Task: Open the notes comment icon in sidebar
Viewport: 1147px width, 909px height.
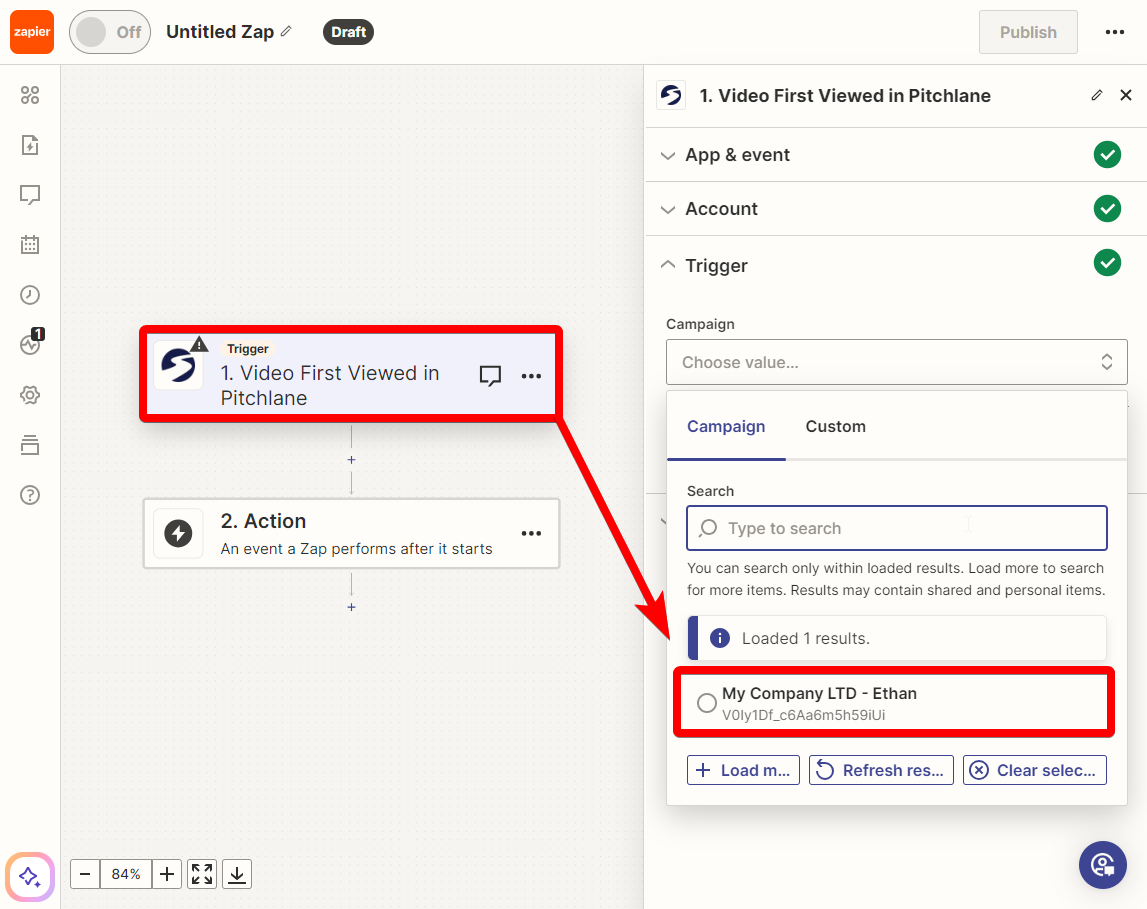Action: point(30,195)
